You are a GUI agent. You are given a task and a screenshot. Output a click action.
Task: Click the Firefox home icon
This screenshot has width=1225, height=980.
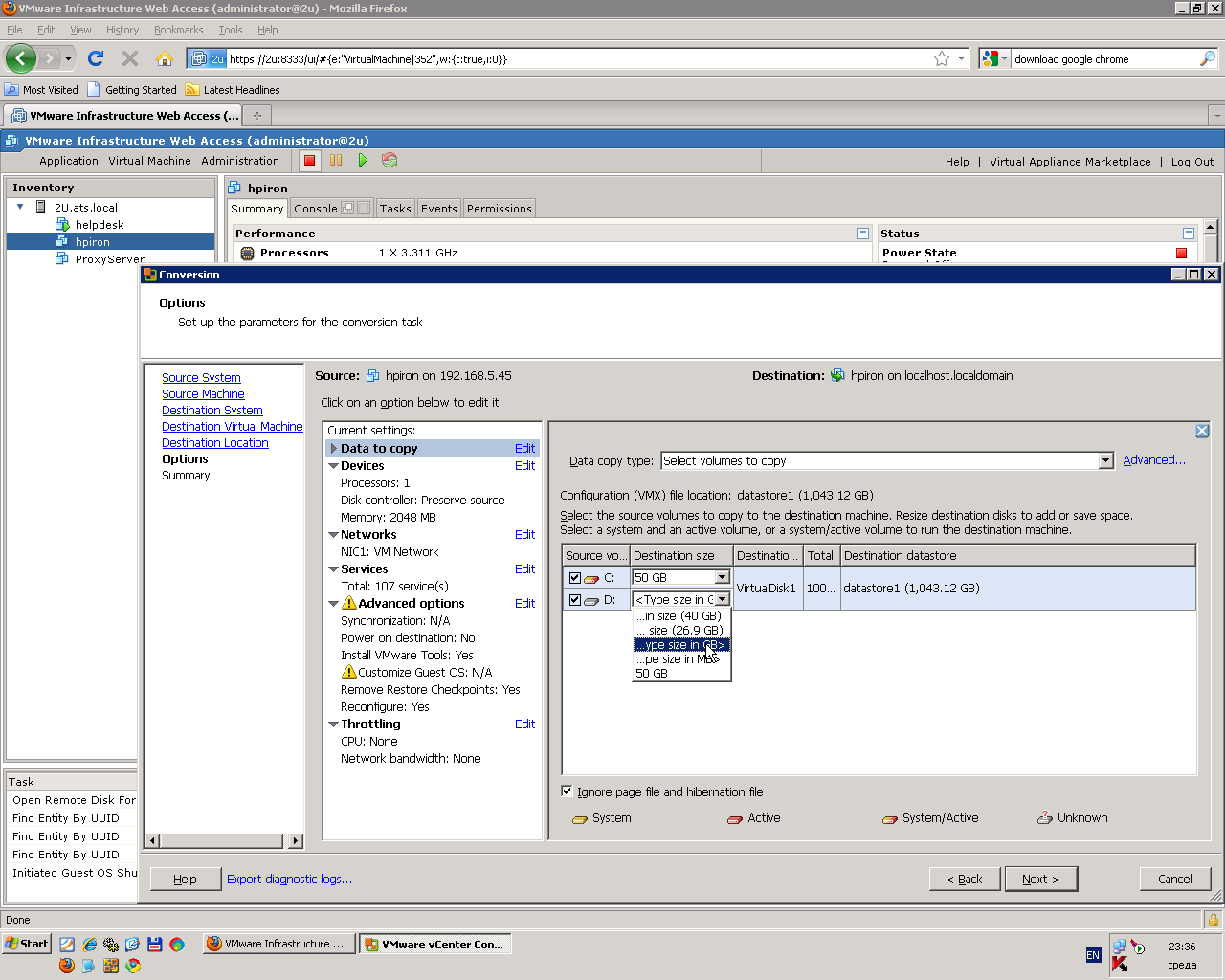point(165,58)
